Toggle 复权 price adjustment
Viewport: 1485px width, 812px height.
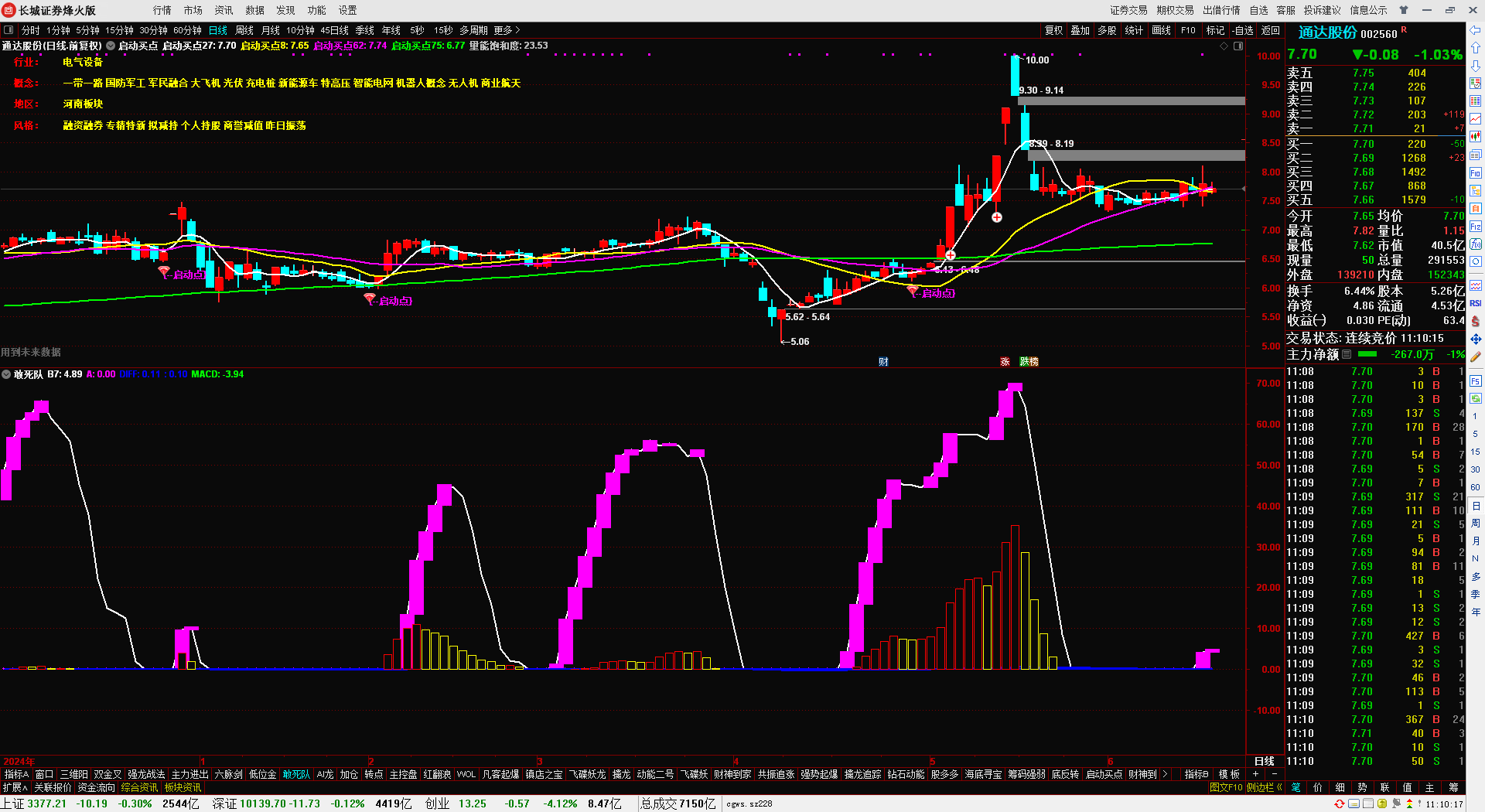click(1053, 30)
